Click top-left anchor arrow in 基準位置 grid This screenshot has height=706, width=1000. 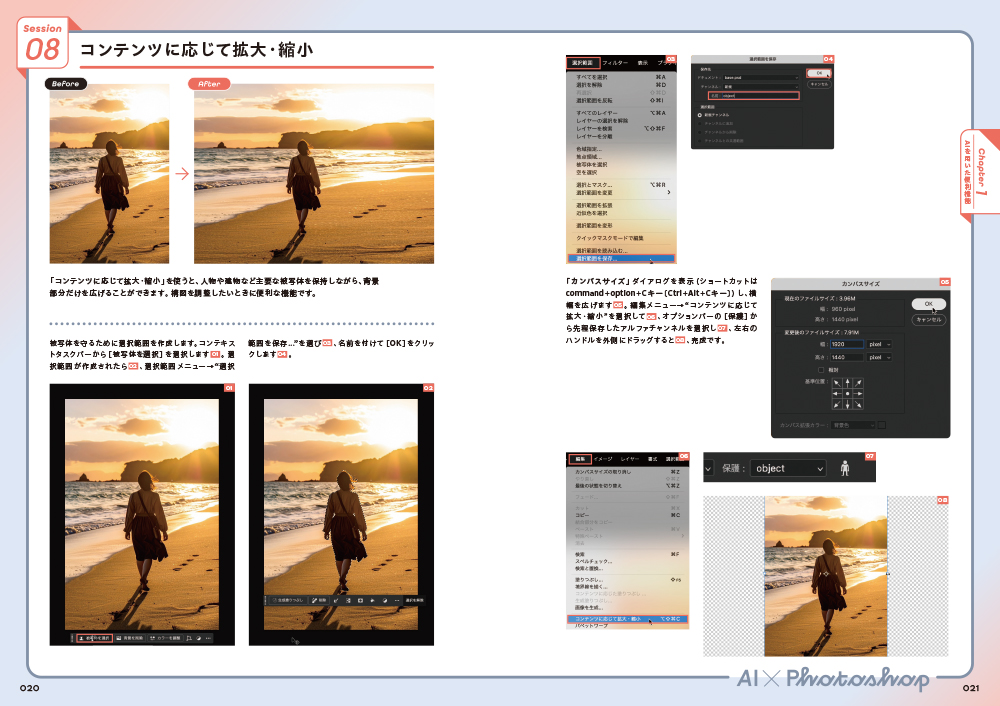pyautogui.click(x=835, y=381)
